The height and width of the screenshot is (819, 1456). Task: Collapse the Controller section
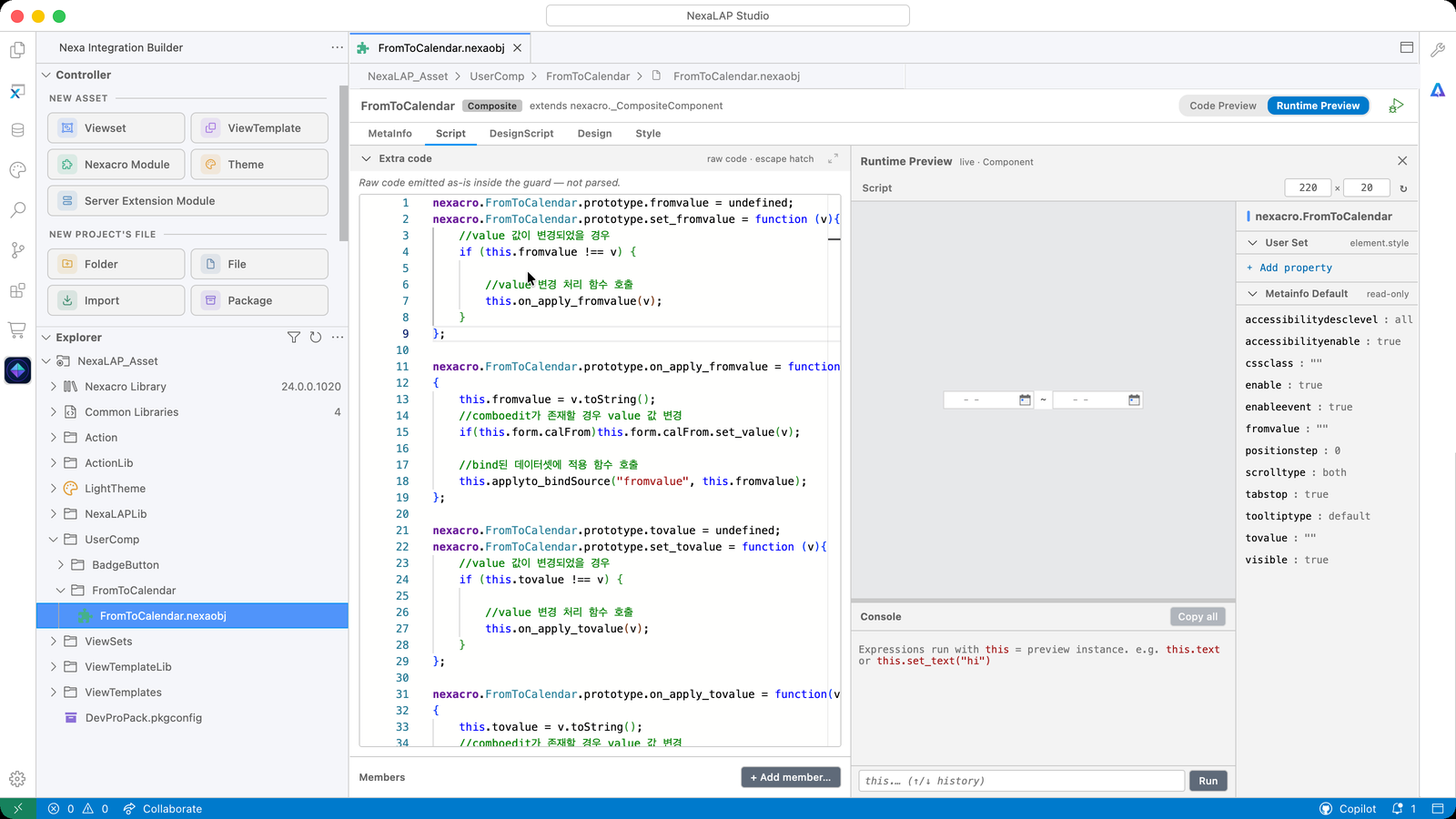(x=46, y=75)
